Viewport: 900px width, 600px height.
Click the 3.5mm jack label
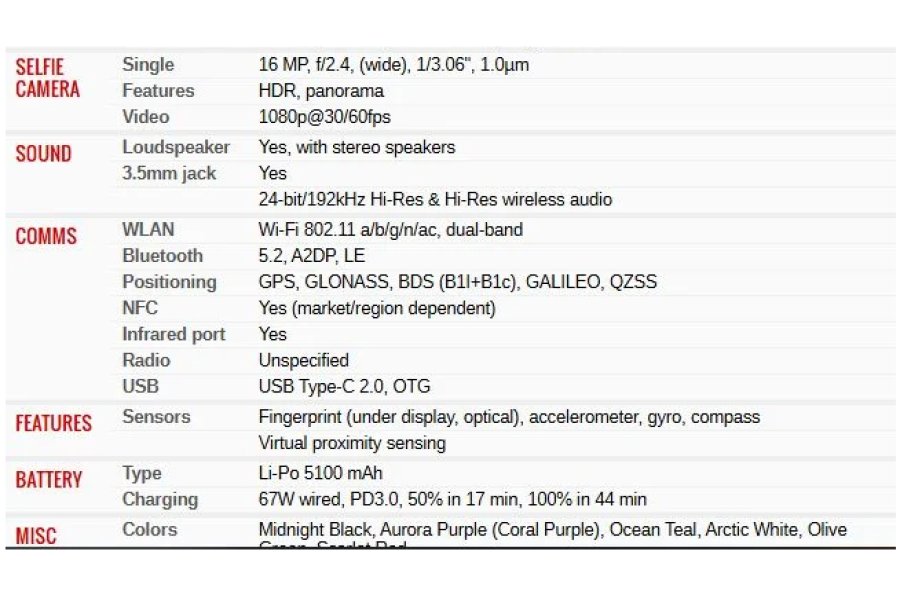pos(169,173)
